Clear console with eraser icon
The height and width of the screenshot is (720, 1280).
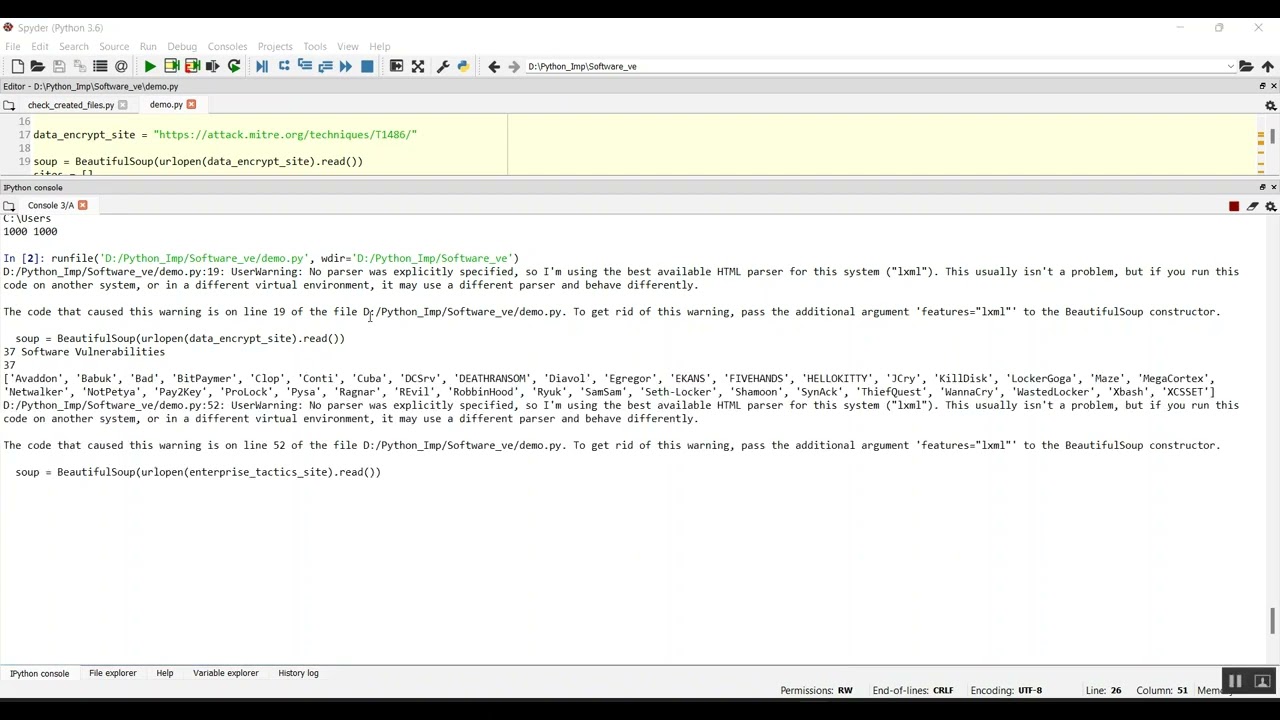point(1252,206)
